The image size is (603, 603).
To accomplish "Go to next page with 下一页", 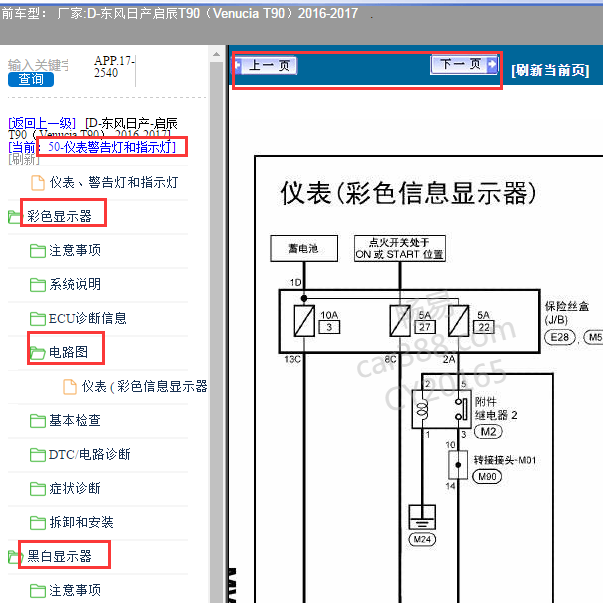I will point(464,64).
